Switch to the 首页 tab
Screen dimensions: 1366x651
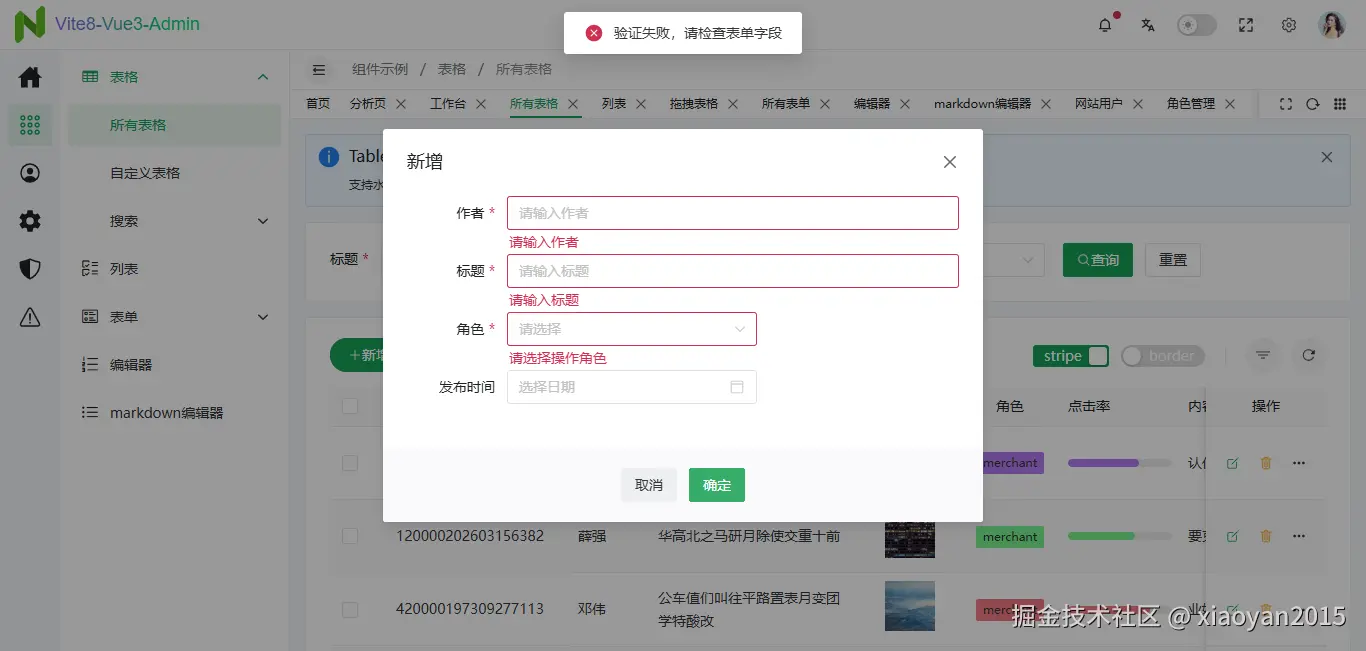point(318,104)
